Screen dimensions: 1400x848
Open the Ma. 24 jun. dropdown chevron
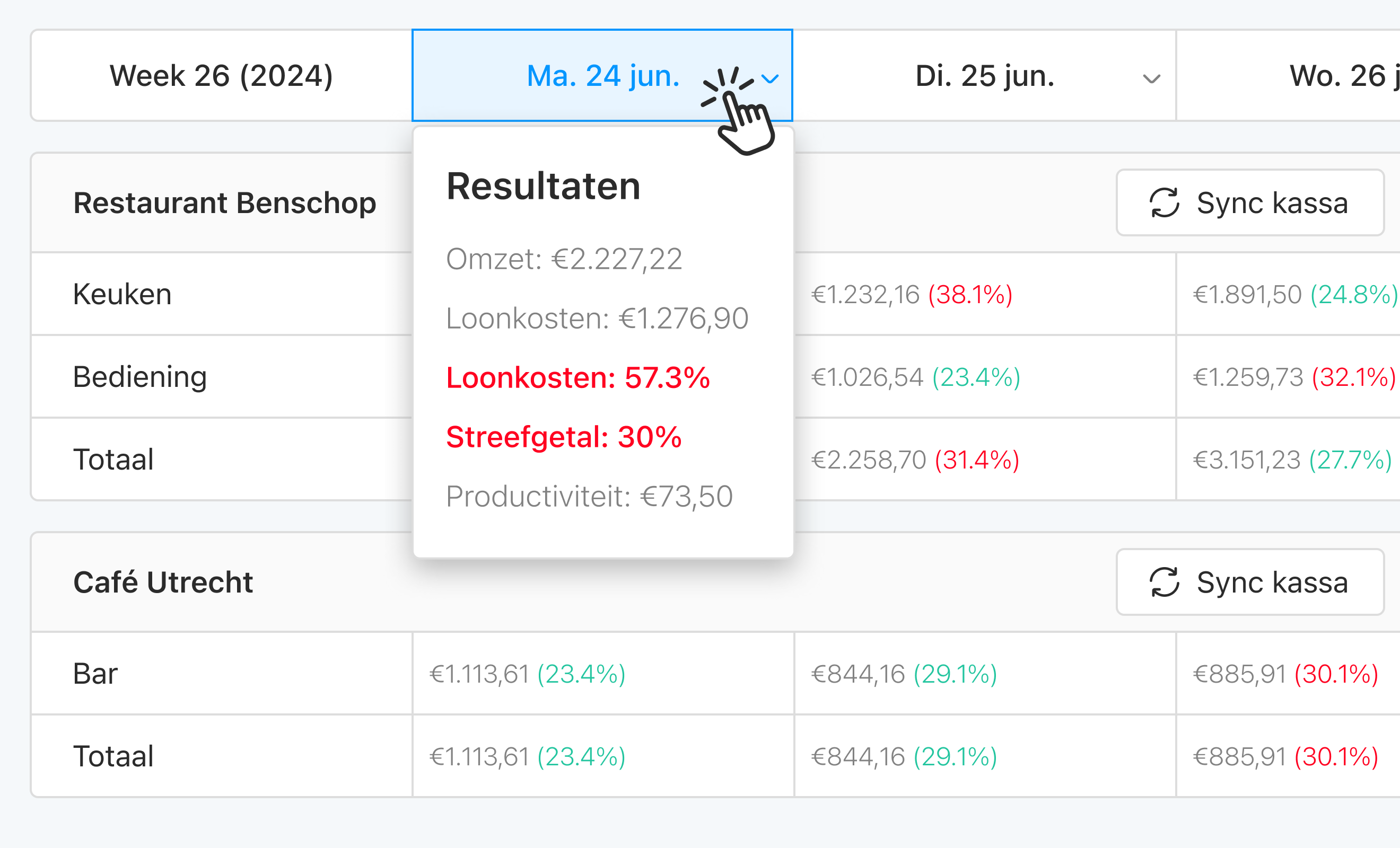pyautogui.click(x=770, y=78)
